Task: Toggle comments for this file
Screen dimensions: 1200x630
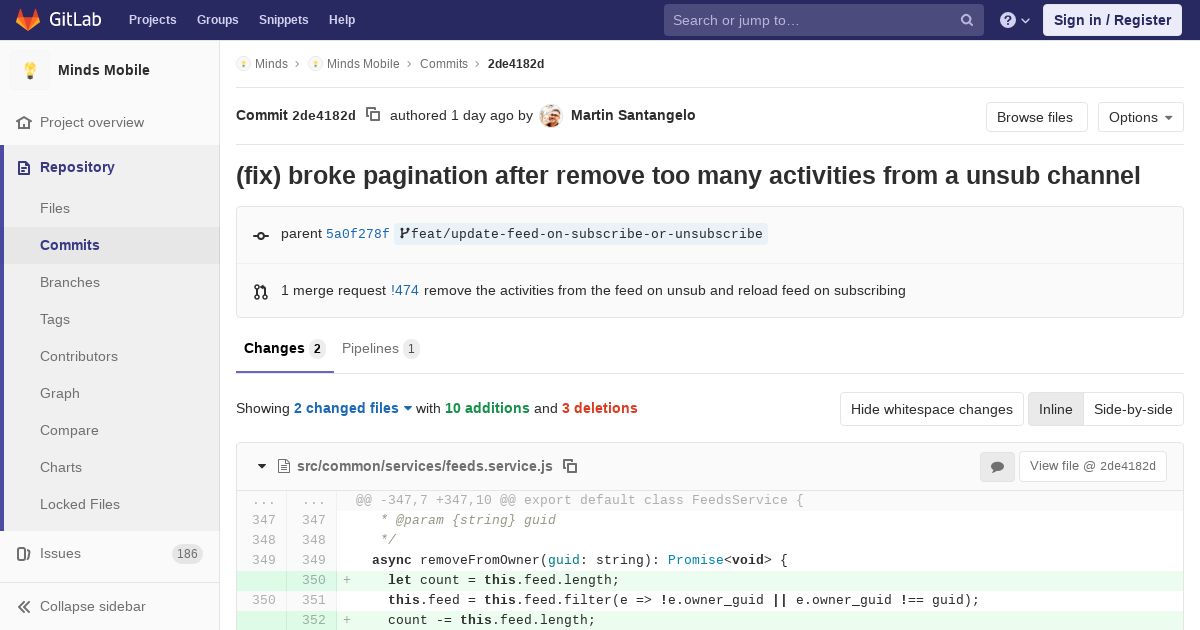Action: [x=997, y=466]
